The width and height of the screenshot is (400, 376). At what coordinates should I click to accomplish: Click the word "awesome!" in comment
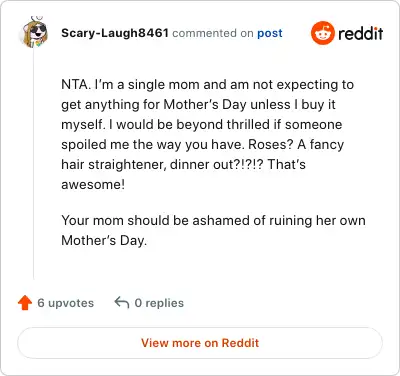point(93,184)
